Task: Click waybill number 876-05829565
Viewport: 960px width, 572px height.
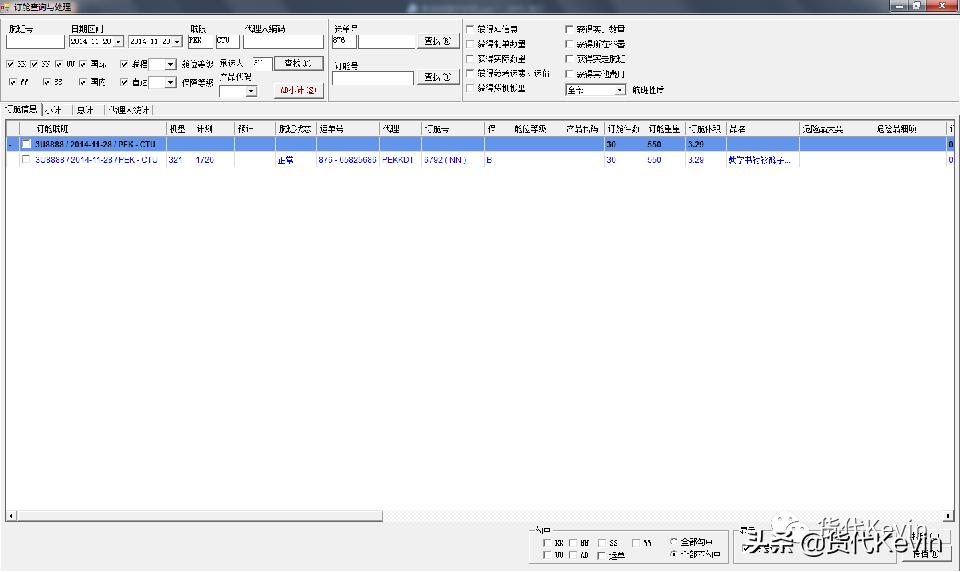Action: [x=347, y=160]
